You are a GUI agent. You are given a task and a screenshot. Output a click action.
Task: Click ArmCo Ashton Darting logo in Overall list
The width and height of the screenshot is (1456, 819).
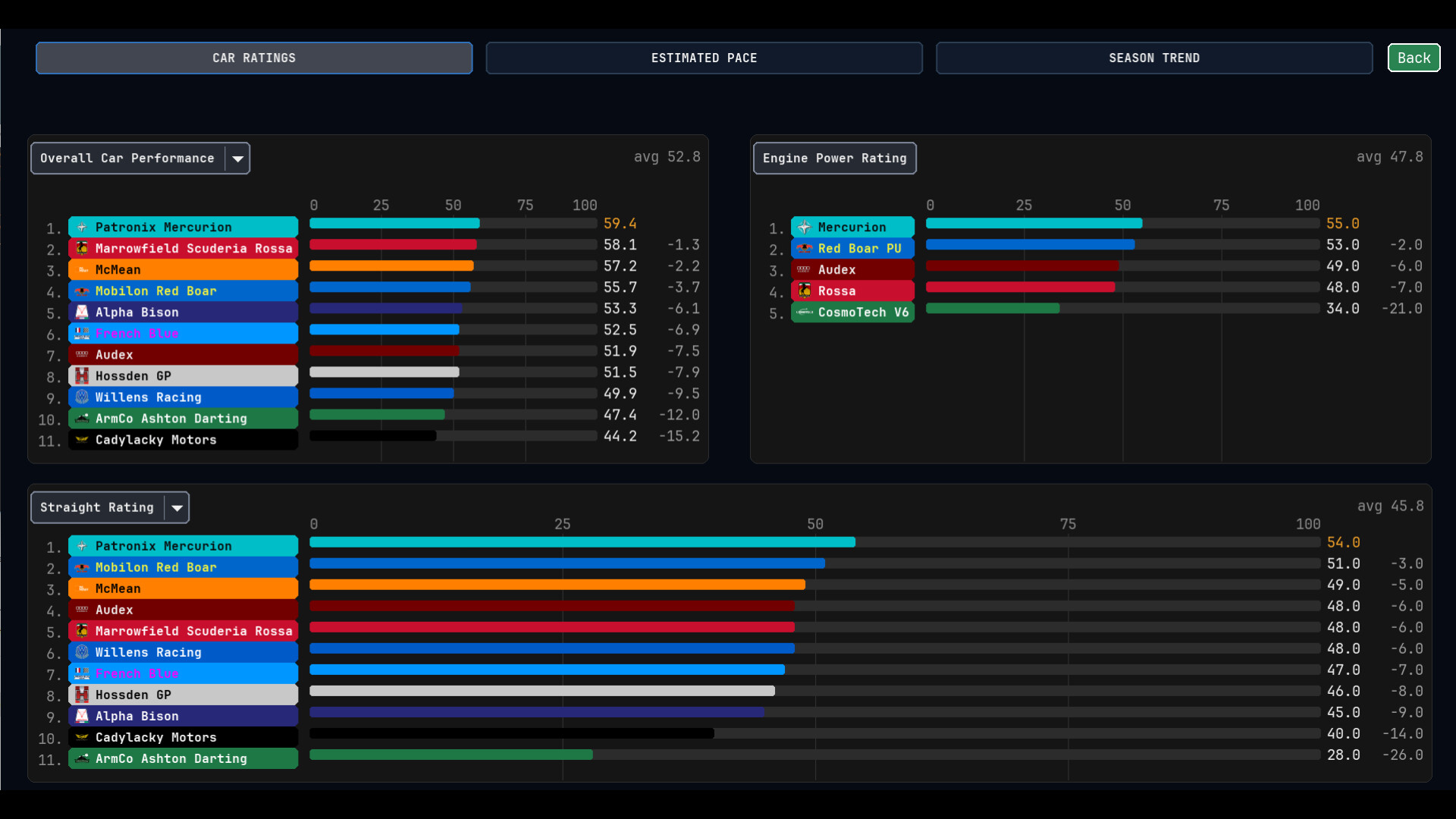(82, 419)
